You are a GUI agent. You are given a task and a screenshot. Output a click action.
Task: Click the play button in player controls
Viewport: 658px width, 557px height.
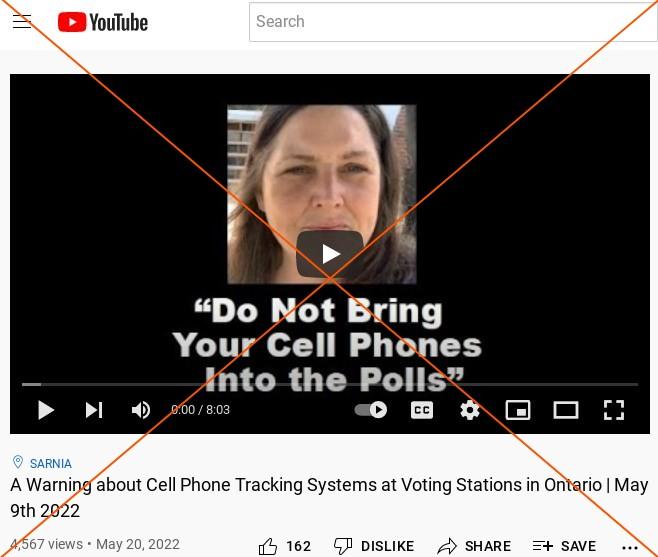pyautogui.click(x=46, y=410)
